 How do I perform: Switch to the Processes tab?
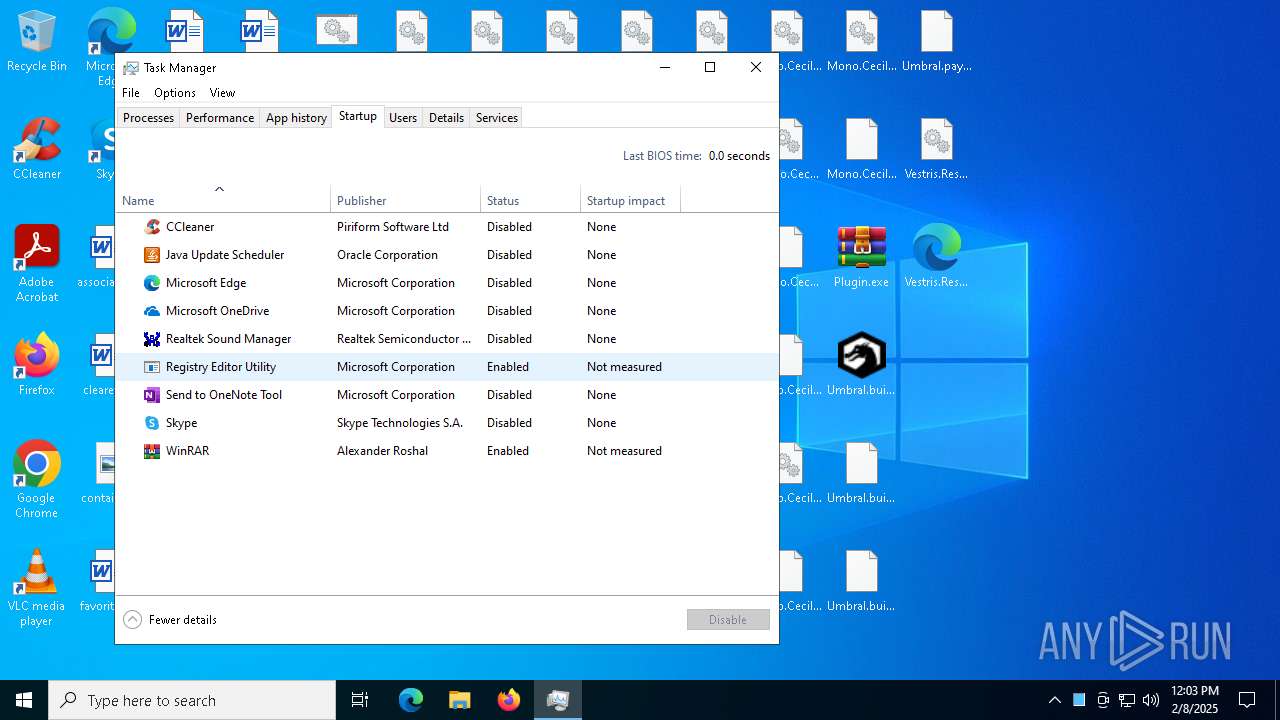pyautogui.click(x=148, y=118)
